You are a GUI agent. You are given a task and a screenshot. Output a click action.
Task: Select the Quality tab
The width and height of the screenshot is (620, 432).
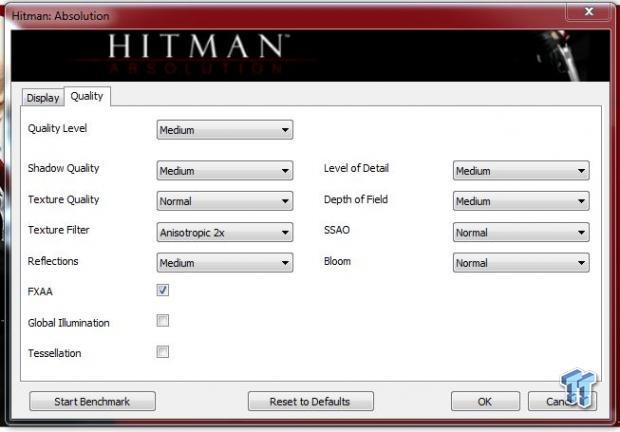pyautogui.click(x=87, y=96)
